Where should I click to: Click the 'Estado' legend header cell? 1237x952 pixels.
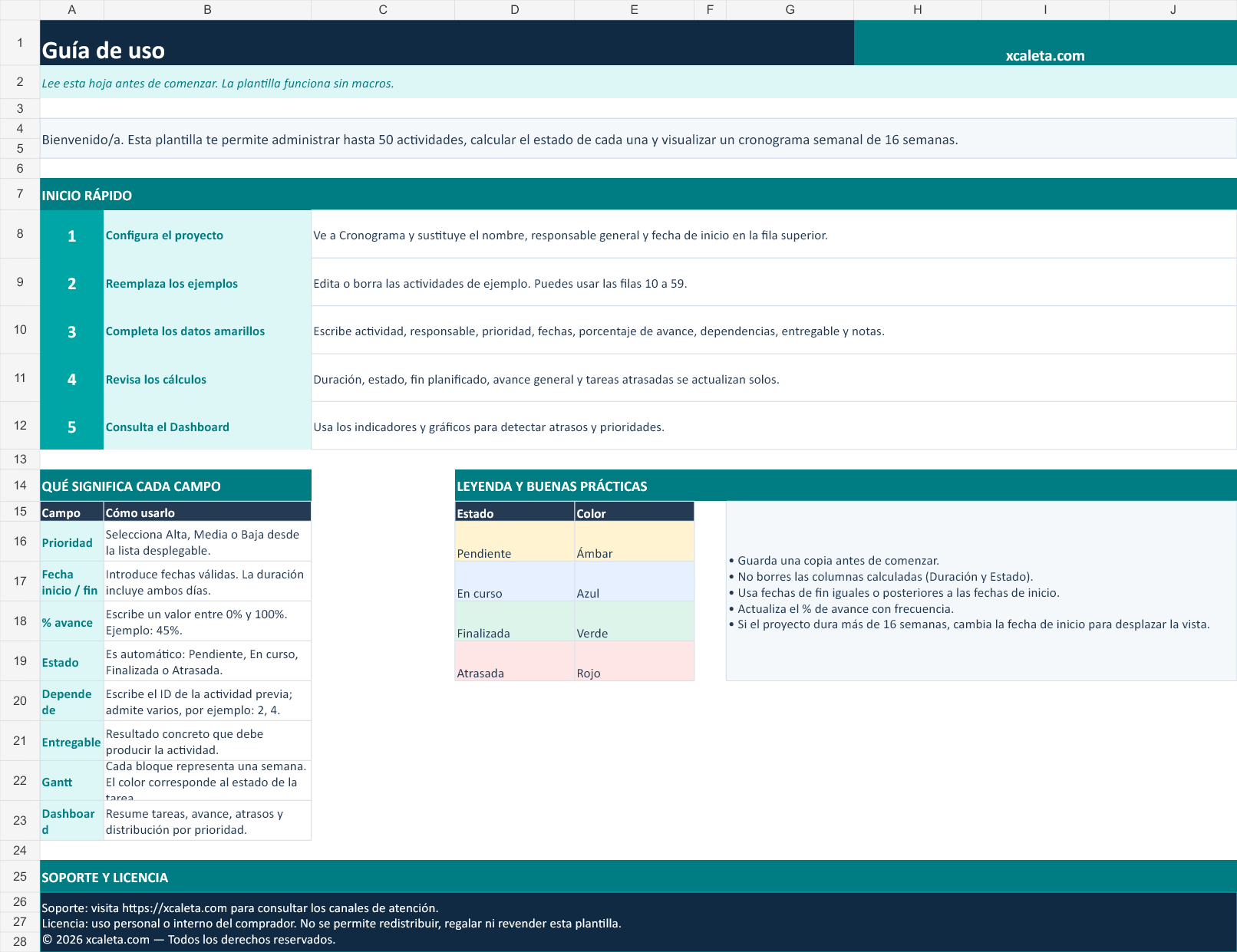[x=514, y=512]
